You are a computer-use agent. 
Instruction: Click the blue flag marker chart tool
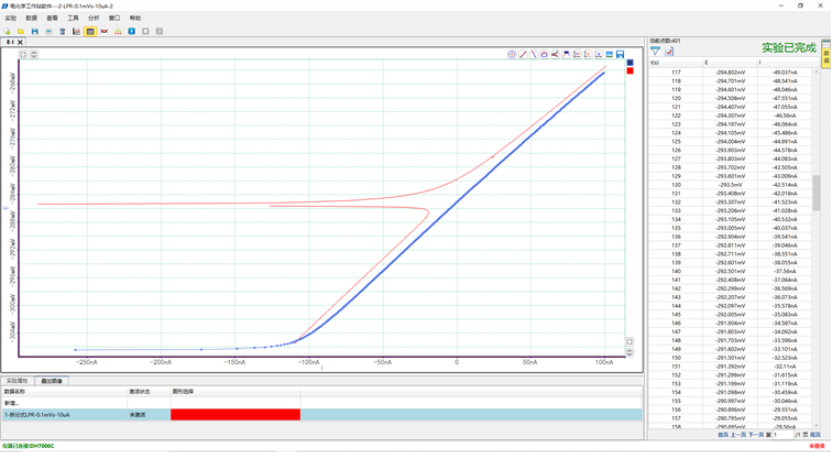coord(566,54)
